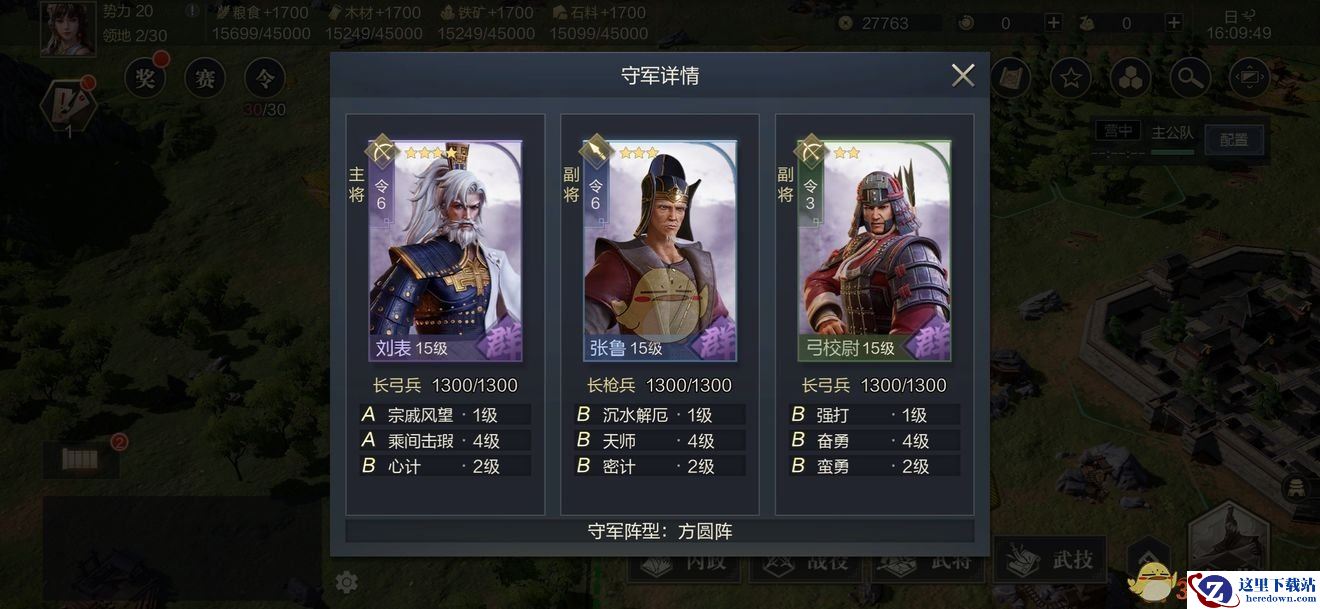Open settings gear at bottom left

point(347,581)
